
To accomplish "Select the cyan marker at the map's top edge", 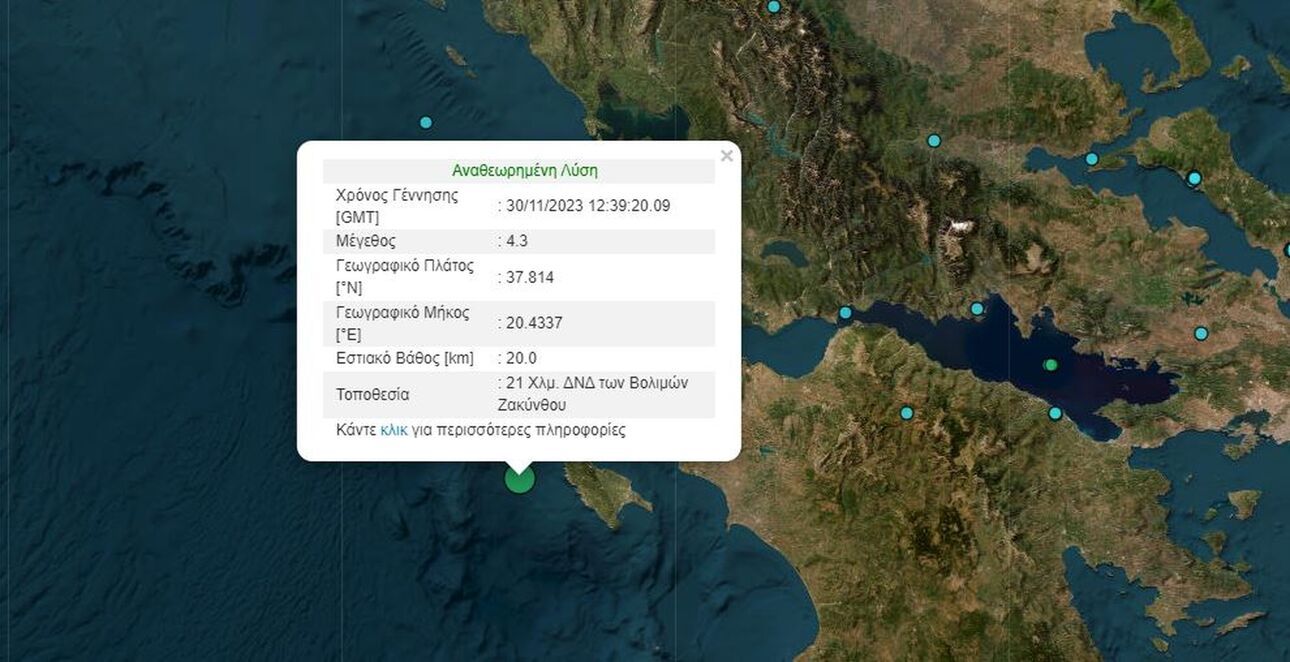I will 773,7.
